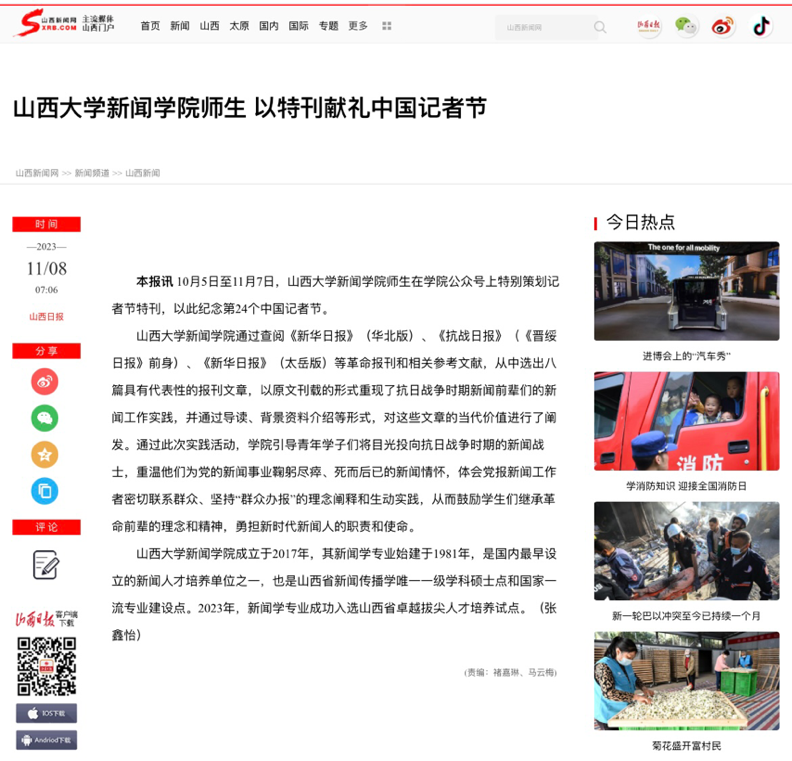Open the 进博会上的汽车秀 thumbnail
This screenshot has height=761, width=792.
pyautogui.click(x=686, y=291)
